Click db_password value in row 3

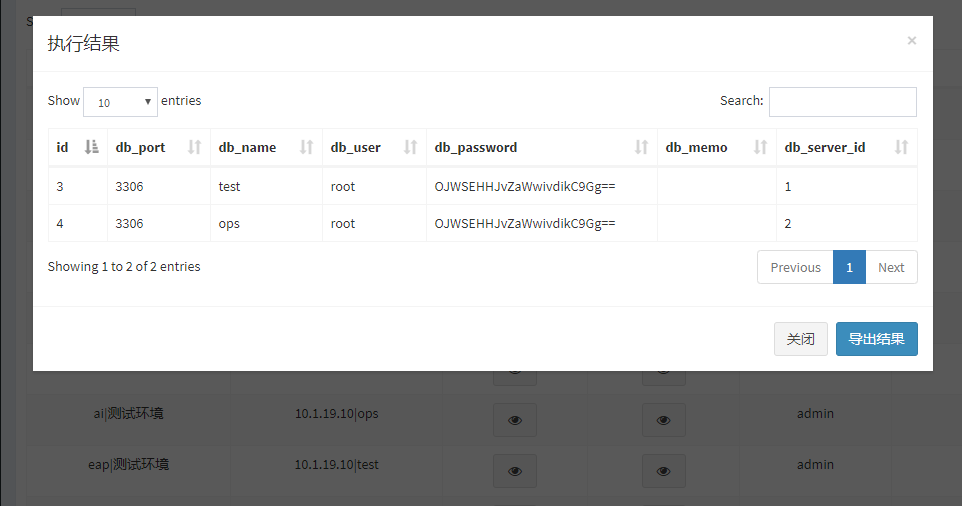(525, 186)
